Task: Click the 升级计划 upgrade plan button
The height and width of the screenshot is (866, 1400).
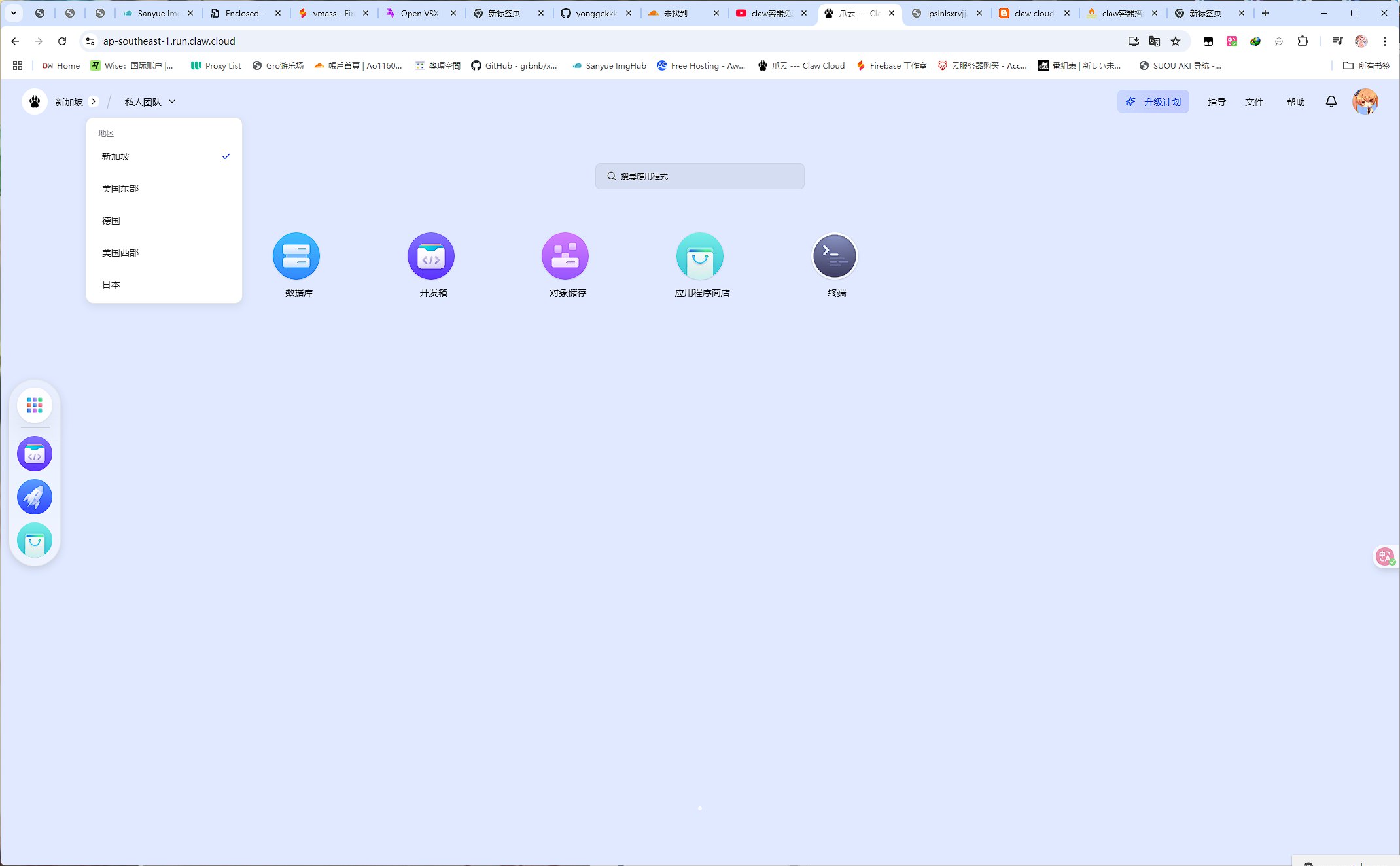Action: click(x=1153, y=101)
